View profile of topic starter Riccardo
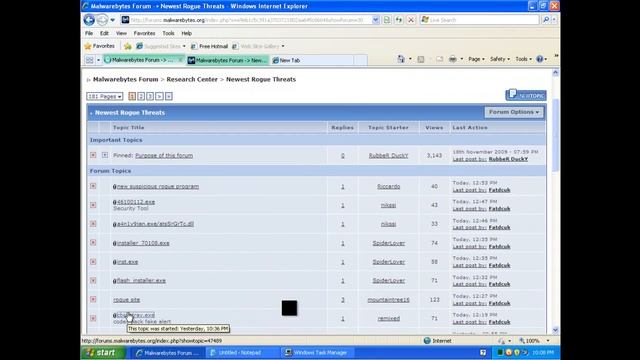 coord(389,187)
